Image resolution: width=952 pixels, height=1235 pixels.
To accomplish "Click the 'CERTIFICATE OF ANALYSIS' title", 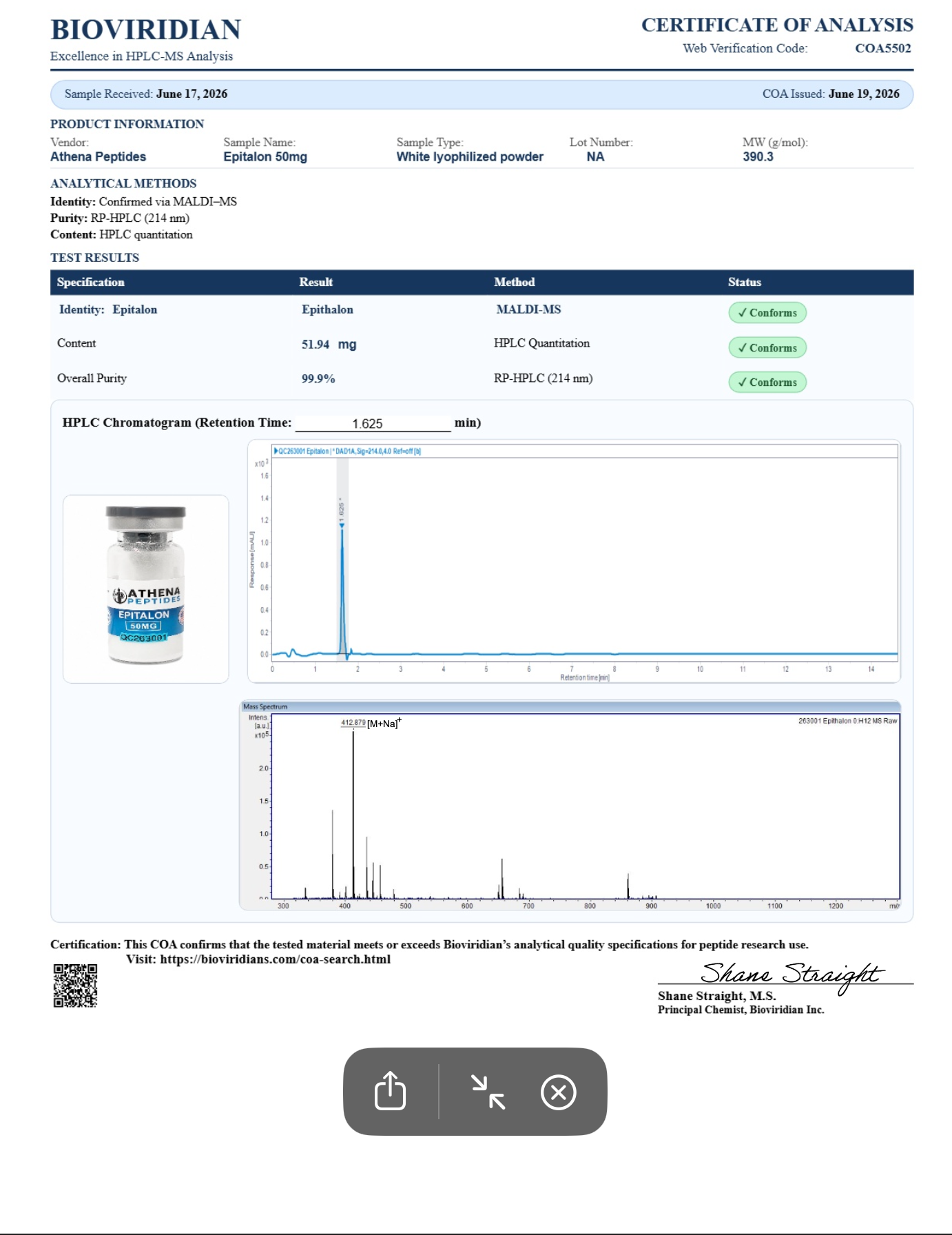I will pyautogui.click(x=777, y=25).
